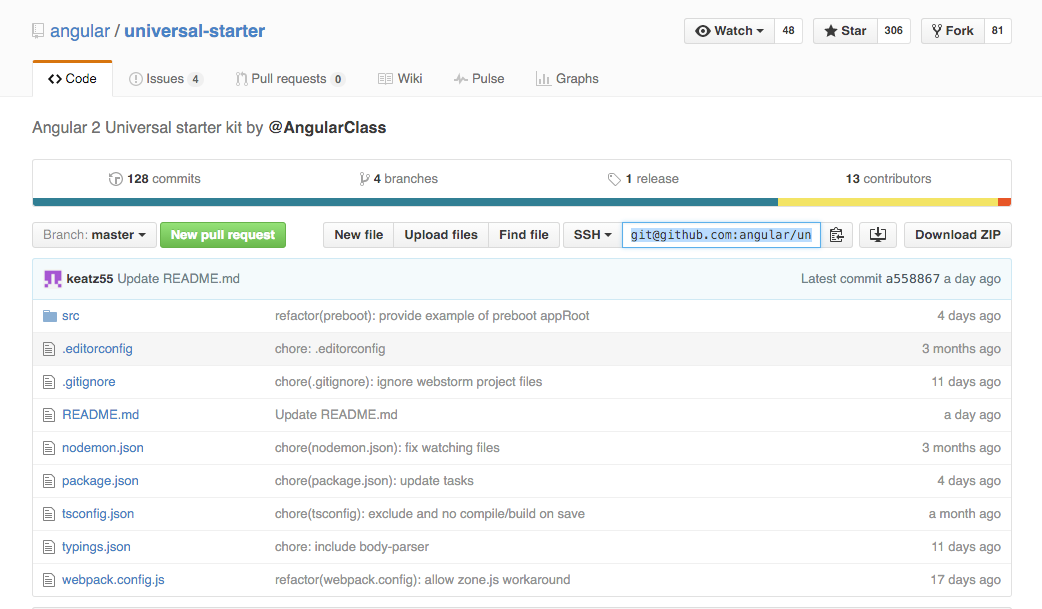Click the universal-starter repository link
Image resolution: width=1042 pixels, height=609 pixels.
pyautogui.click(x=195, y=31)
